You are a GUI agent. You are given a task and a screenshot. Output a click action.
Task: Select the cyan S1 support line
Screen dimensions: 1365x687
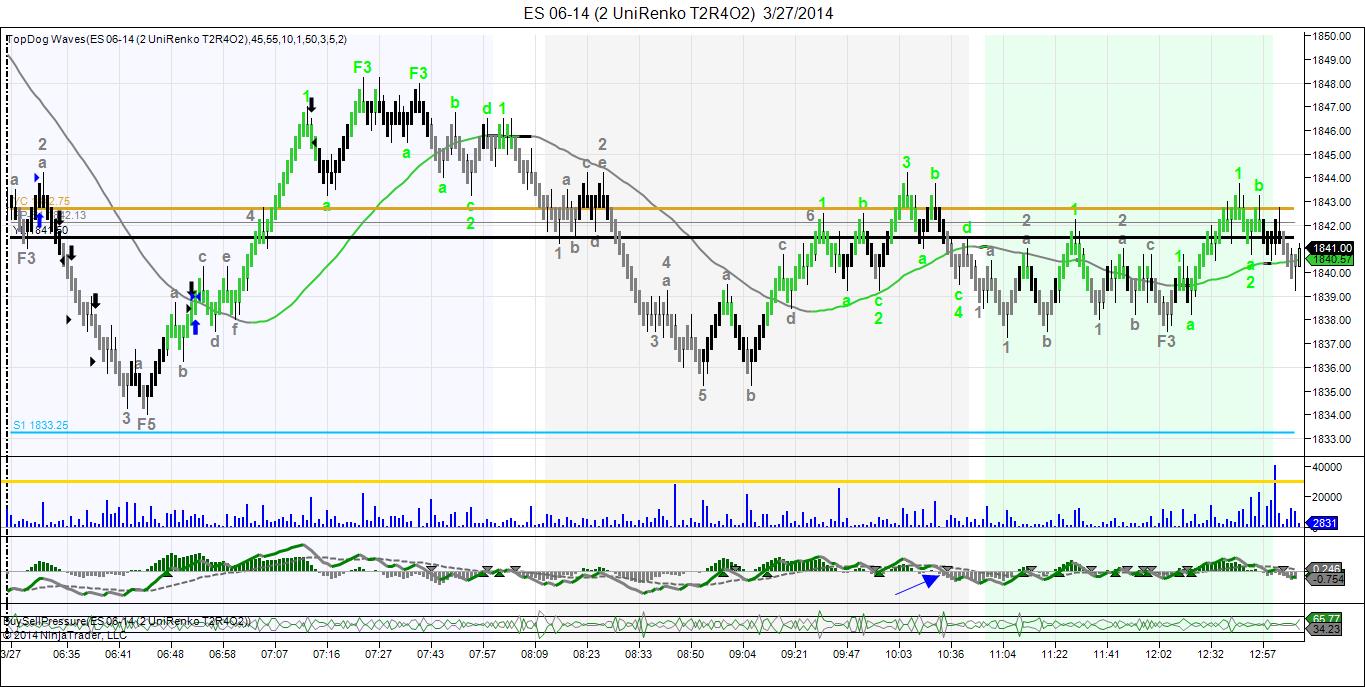(x=650, y=433)
